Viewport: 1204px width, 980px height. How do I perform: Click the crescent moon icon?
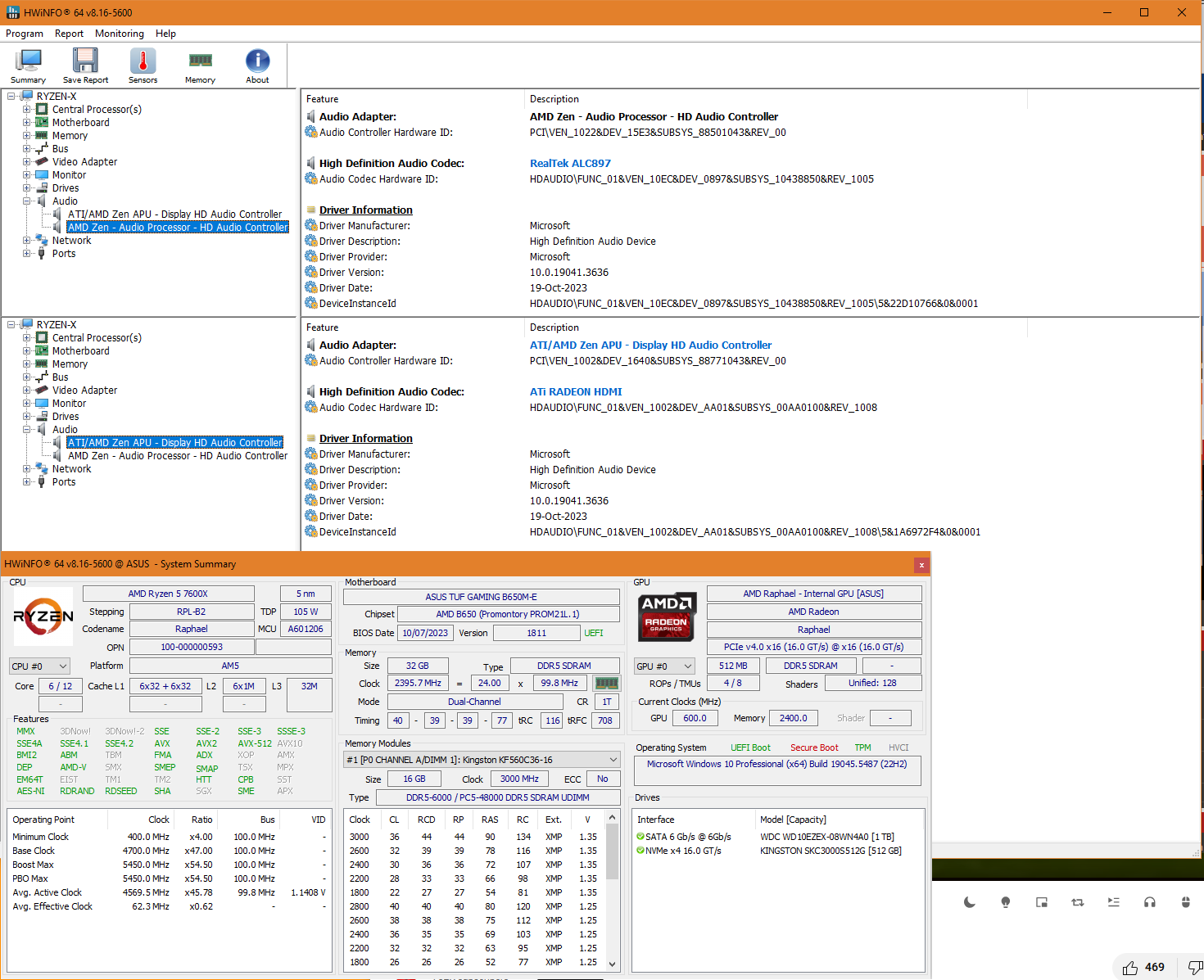pos(970,902)
